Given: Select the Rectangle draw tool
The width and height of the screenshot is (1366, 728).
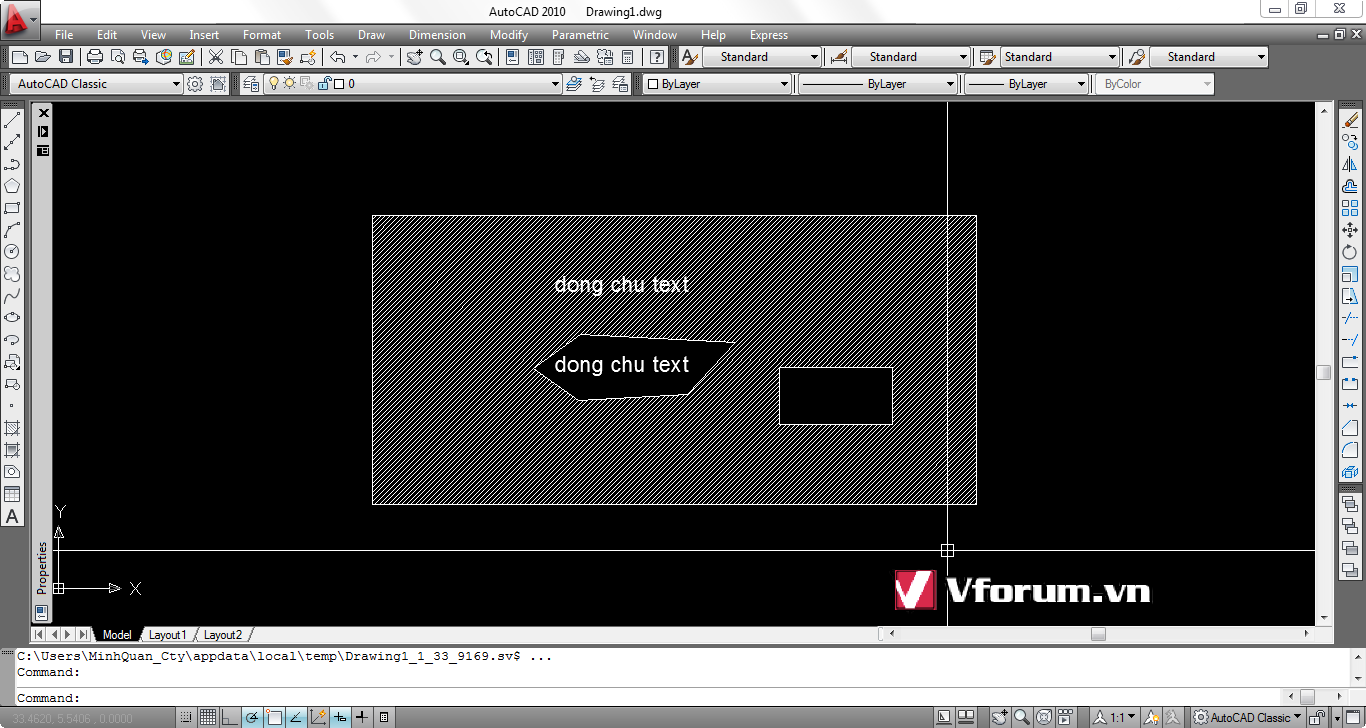Looking at the screenshot, I should point(12,208).
